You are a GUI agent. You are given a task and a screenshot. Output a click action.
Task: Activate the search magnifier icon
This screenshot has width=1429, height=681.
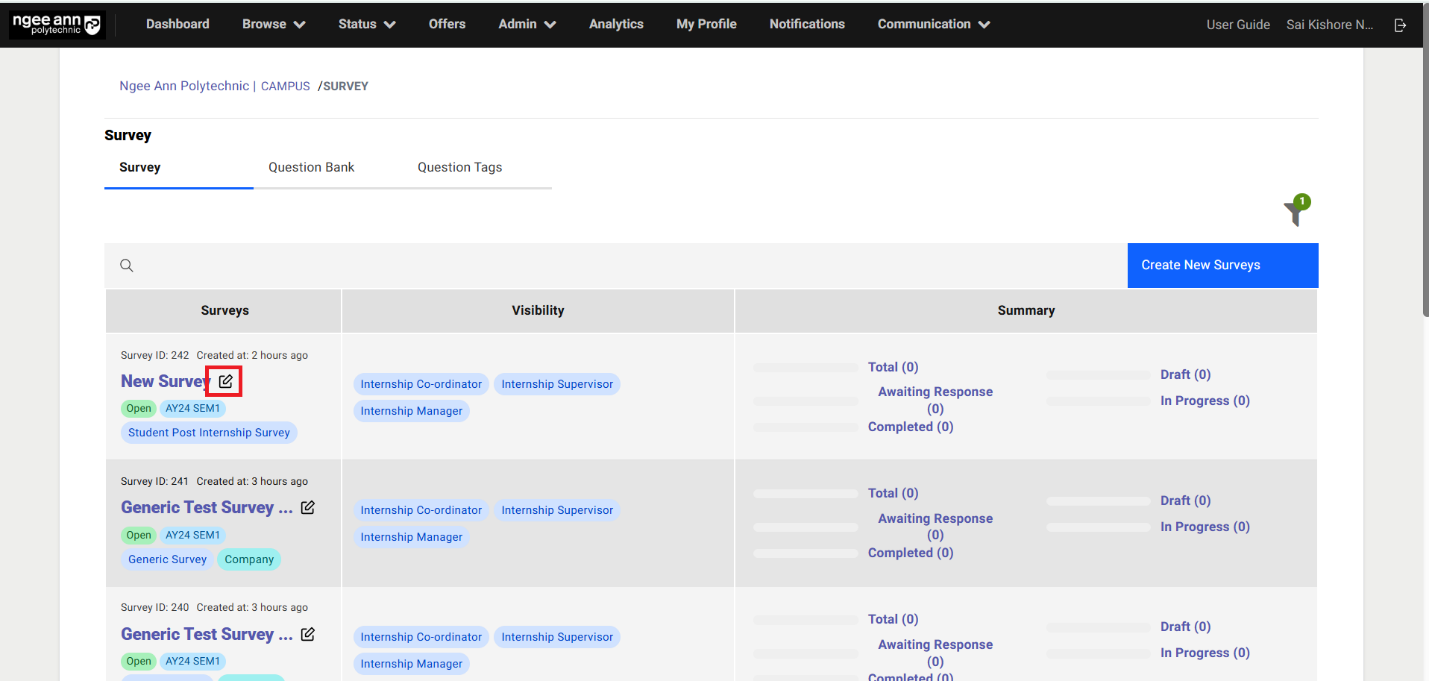pyautogui.click(x=126, y=265)
